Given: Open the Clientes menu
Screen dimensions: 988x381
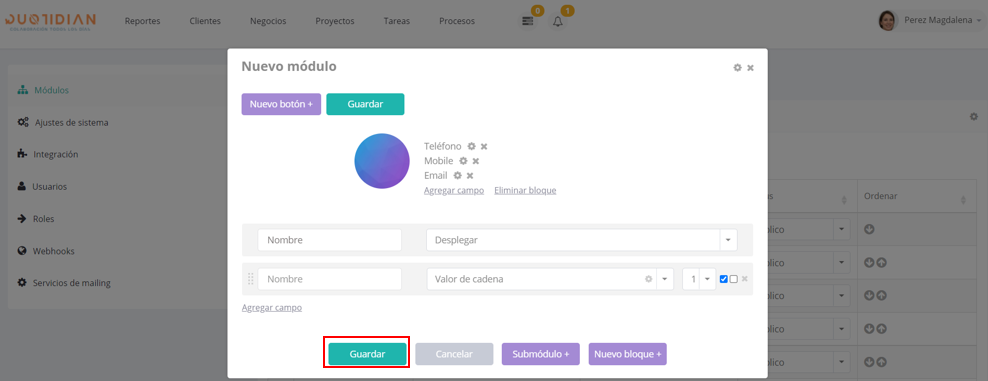Looking at the screenshot, I should (x=205, y=21).
